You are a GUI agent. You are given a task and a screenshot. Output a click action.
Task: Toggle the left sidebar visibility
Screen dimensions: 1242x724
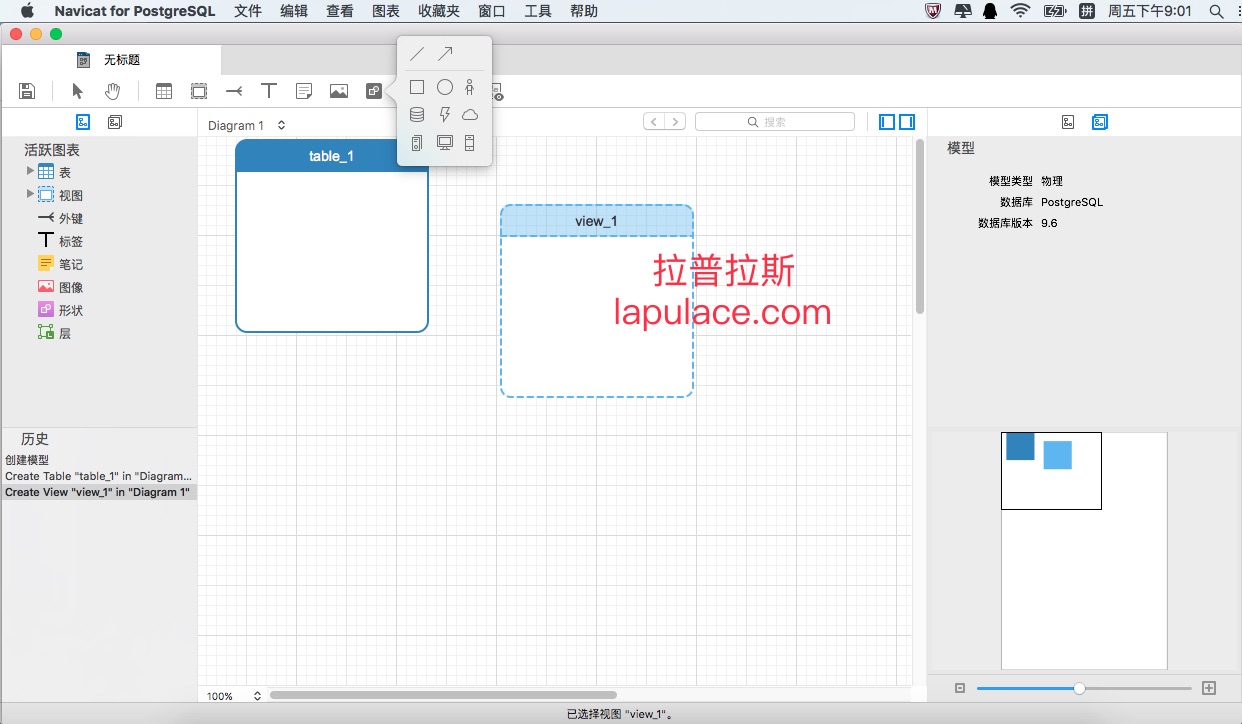(x=887, y=122)
